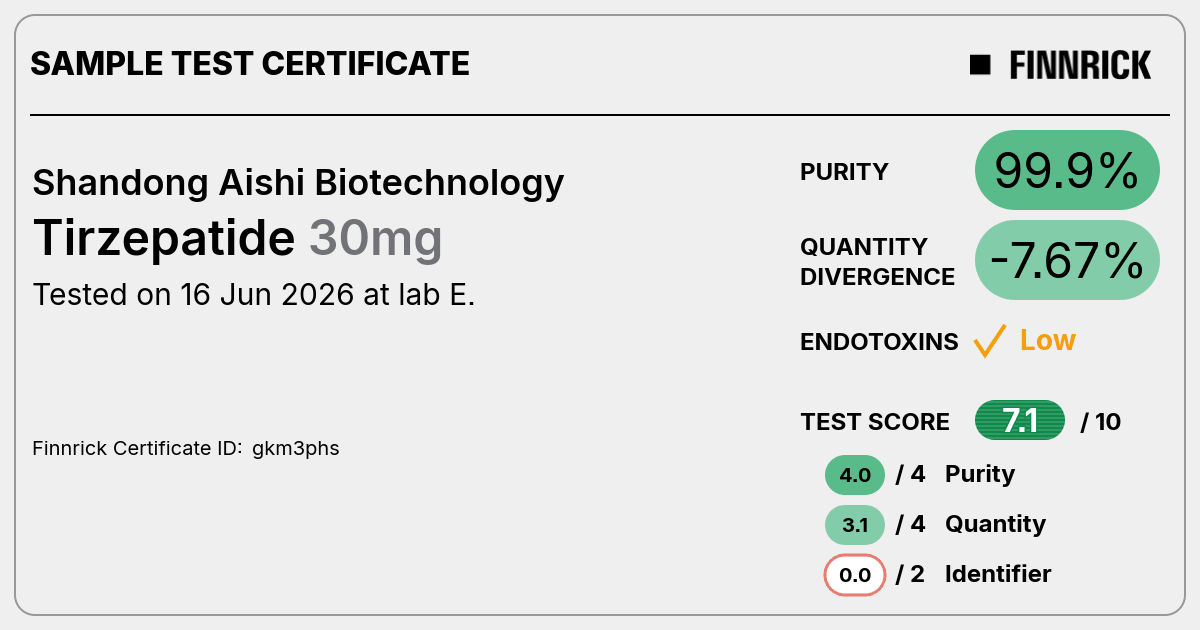
Task: Click the TEST SCORE label
Action: click(875, 422)
